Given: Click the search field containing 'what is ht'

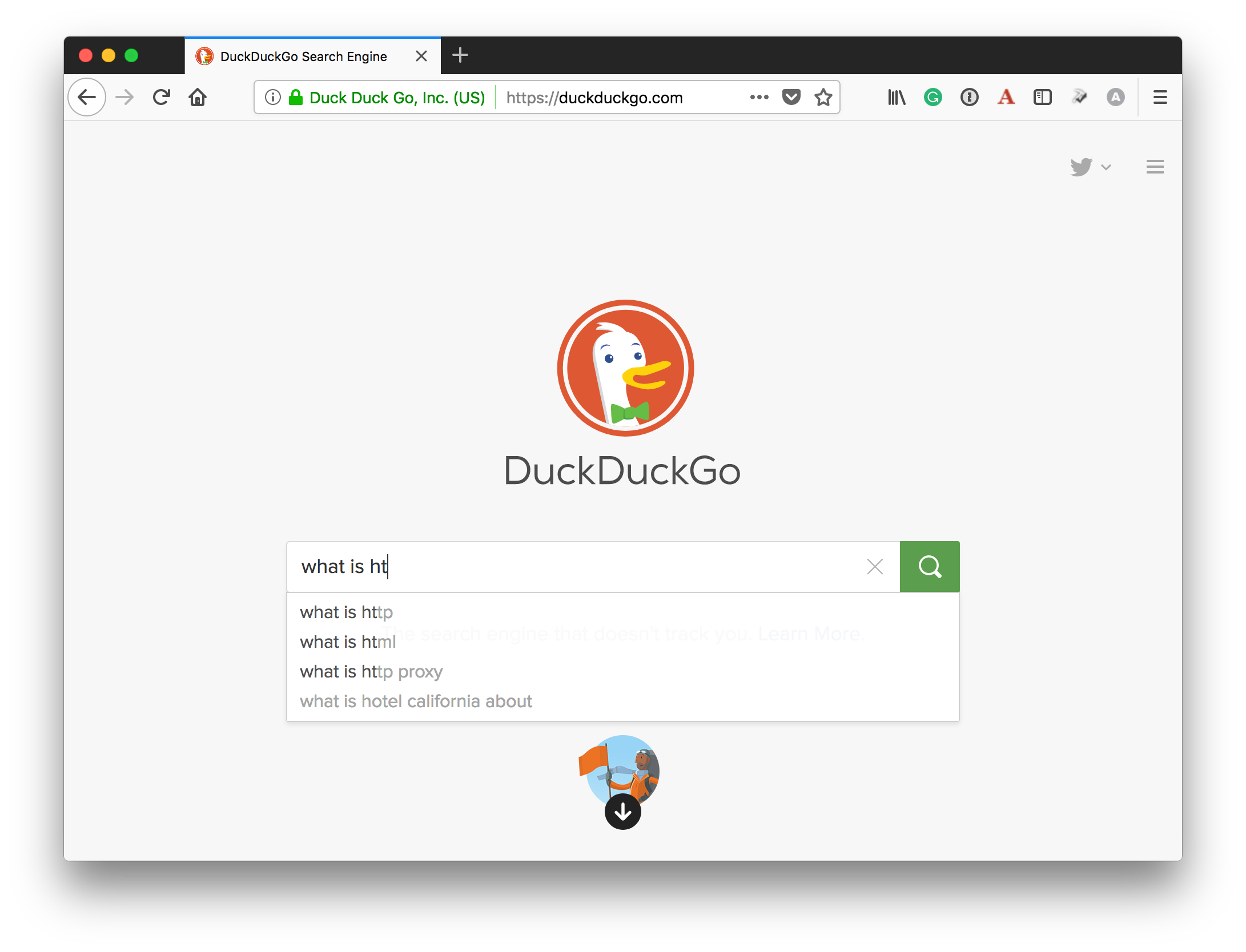Looking at the screenshot, I should coord(594,567).
